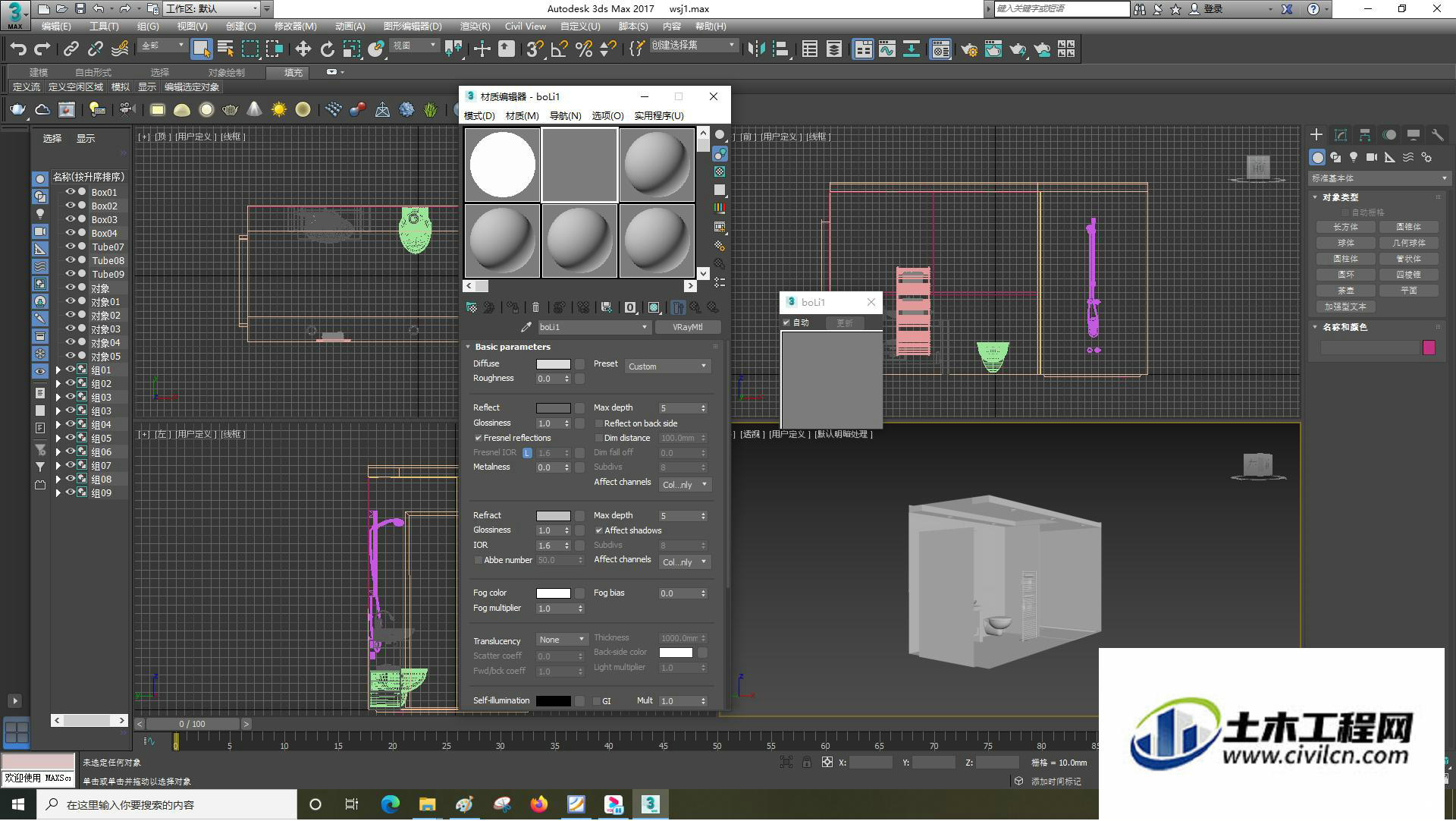Open the Diffuse color swatch
Screen dimensions: 1456x821
tap(554, 364)
